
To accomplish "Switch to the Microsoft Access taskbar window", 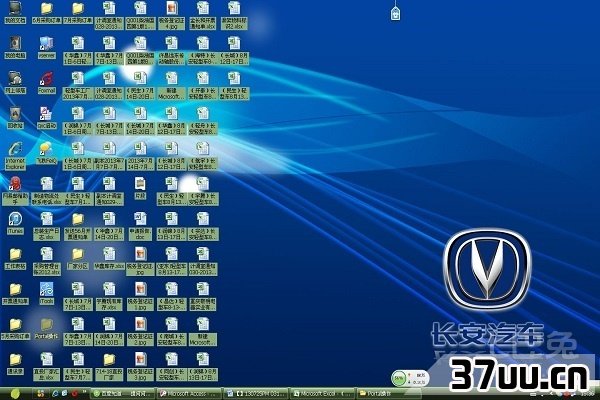I will point(189,393).
